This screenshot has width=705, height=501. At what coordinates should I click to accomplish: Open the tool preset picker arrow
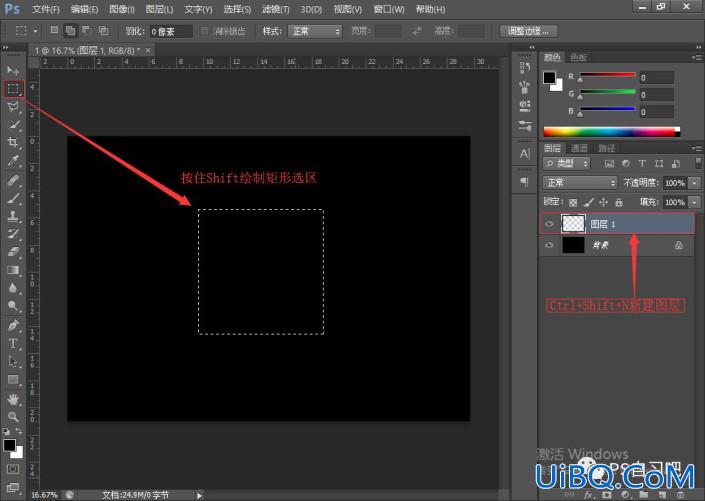pos(35,31)
